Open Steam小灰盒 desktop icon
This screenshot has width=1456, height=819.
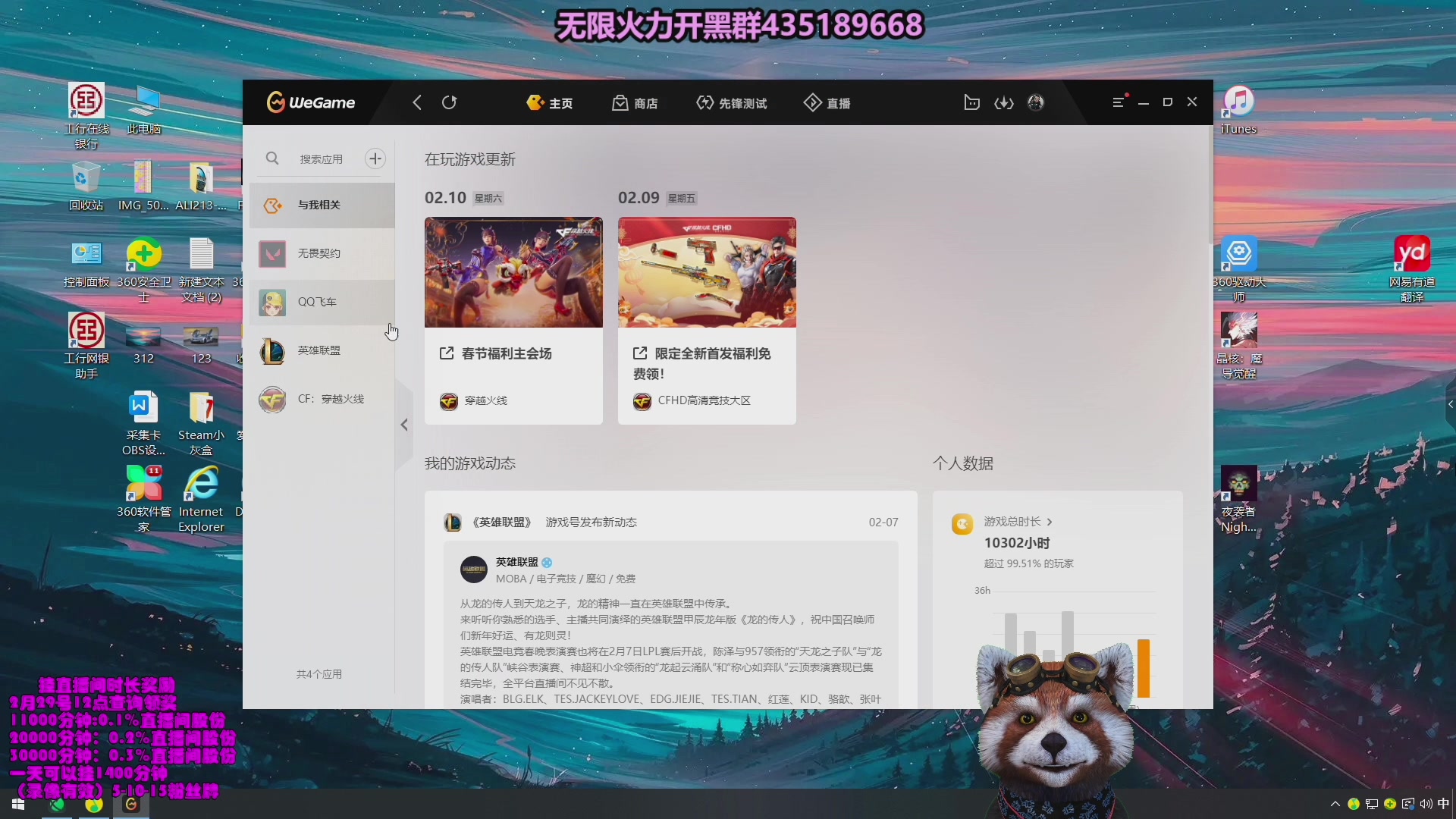pos(201,423)
